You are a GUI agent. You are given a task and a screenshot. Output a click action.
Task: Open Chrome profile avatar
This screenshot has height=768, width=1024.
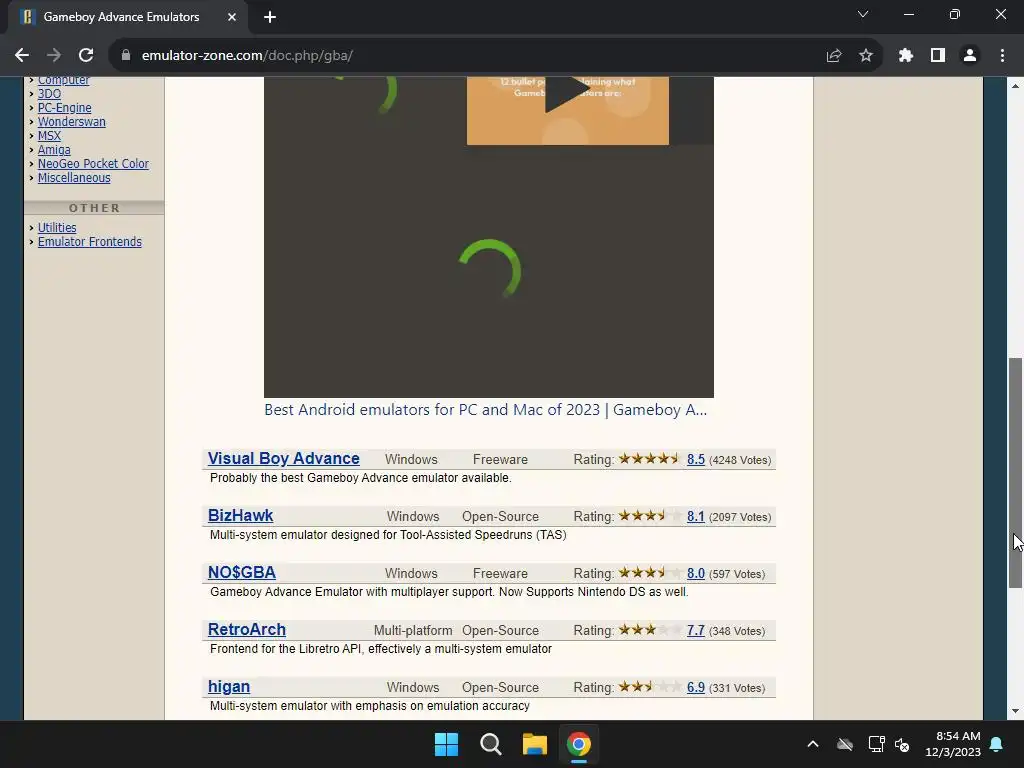(970, 56)
